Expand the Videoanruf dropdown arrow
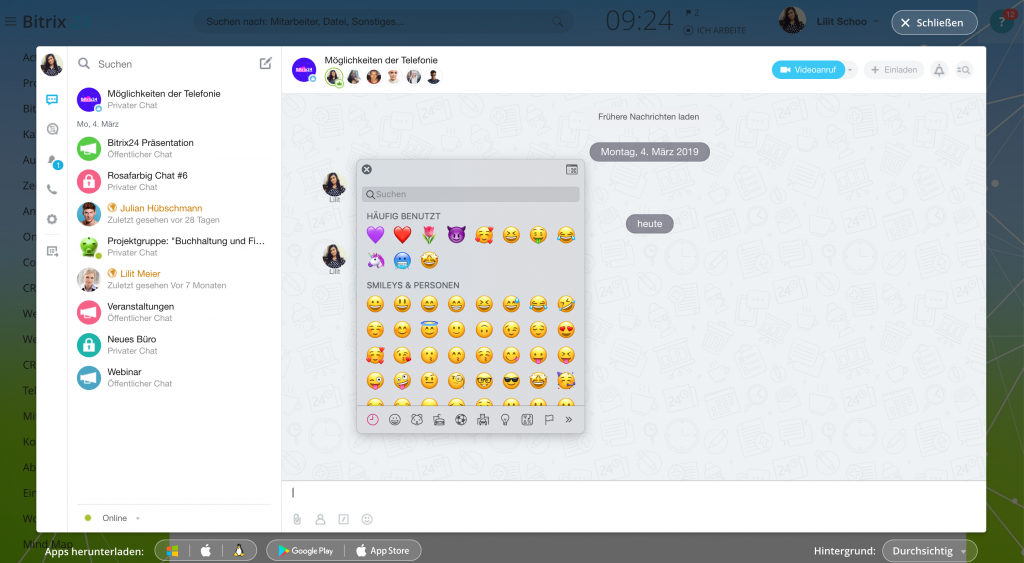 point(851,70)
